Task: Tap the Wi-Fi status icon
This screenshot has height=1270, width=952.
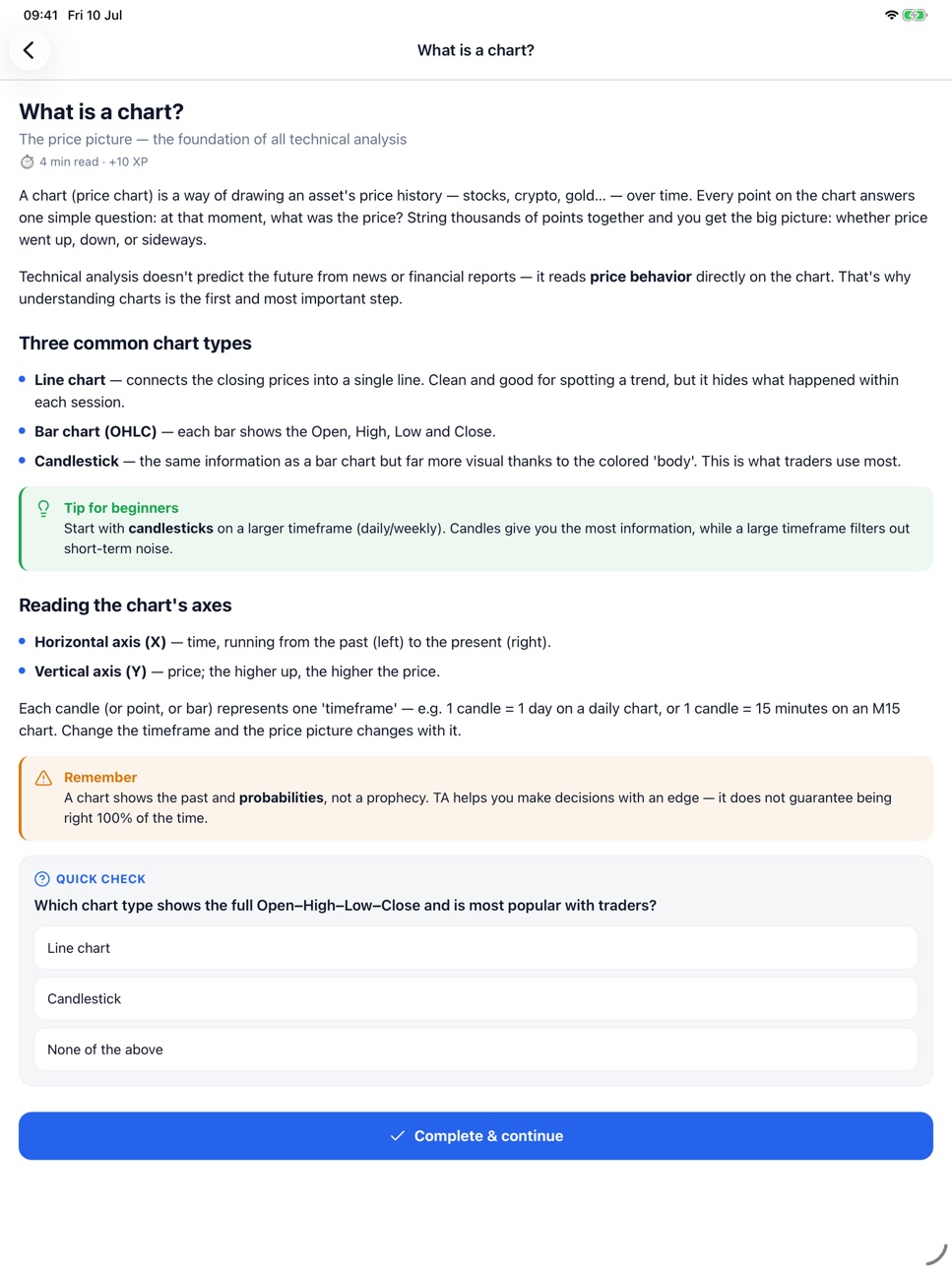Action: point(891,15)
